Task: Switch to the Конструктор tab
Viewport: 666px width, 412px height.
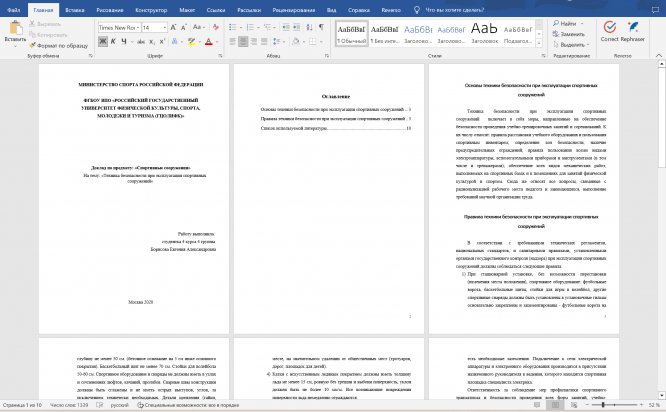Action: tap(151, 10)
